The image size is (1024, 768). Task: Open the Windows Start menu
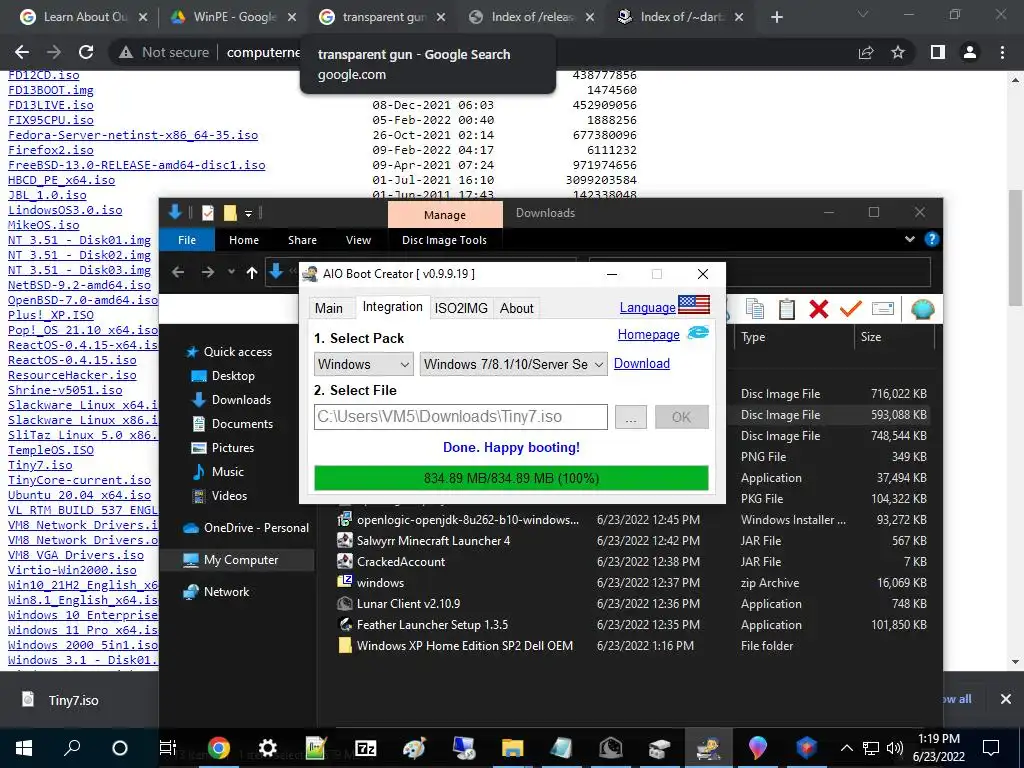click(x=24, y=748)
